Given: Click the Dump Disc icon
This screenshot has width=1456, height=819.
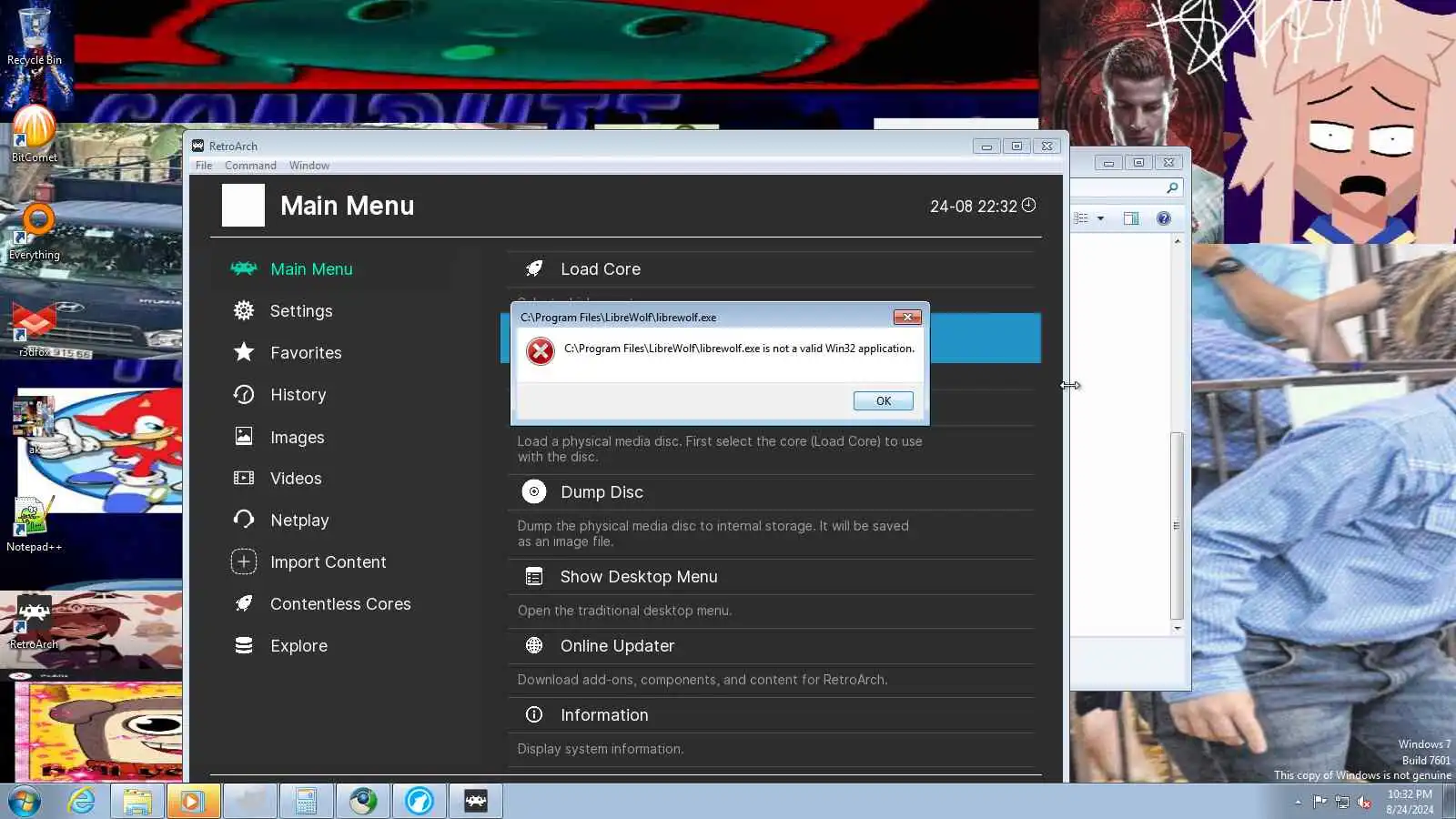Looking at the screenshot, I should click(534, 491).
